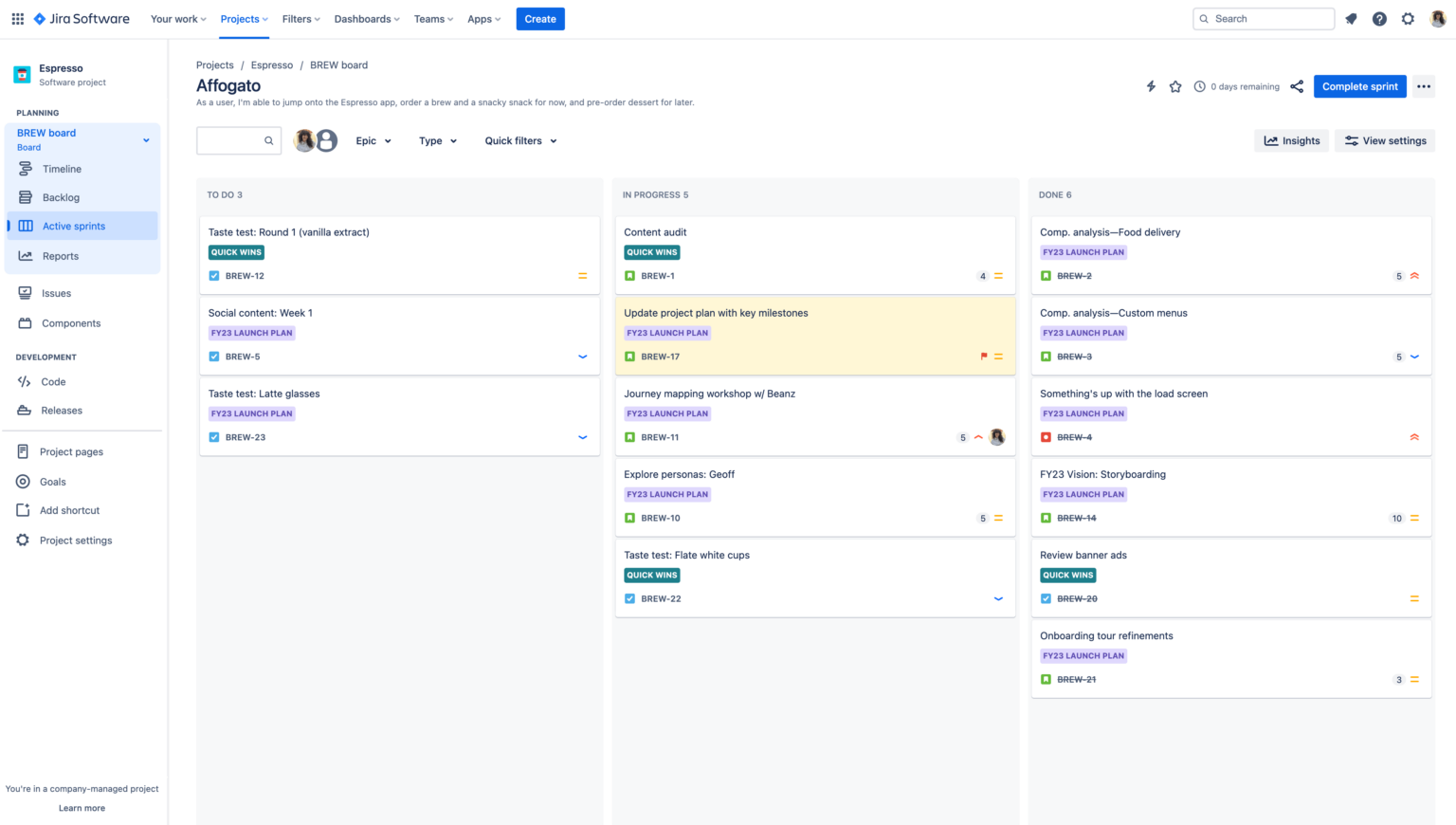Open the Code section
Image resolution: width=1456 pixels, height=825 pixels.
52,381
